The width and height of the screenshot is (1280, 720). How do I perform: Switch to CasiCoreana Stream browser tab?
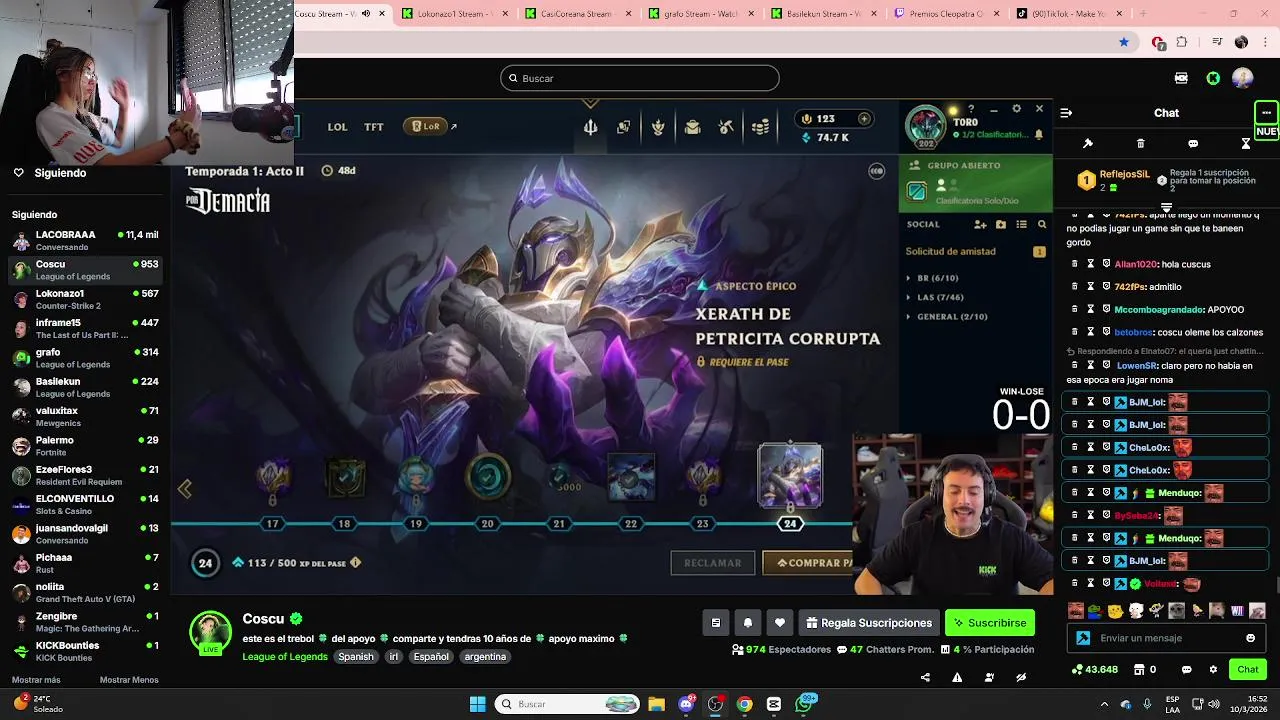[579, 14]
